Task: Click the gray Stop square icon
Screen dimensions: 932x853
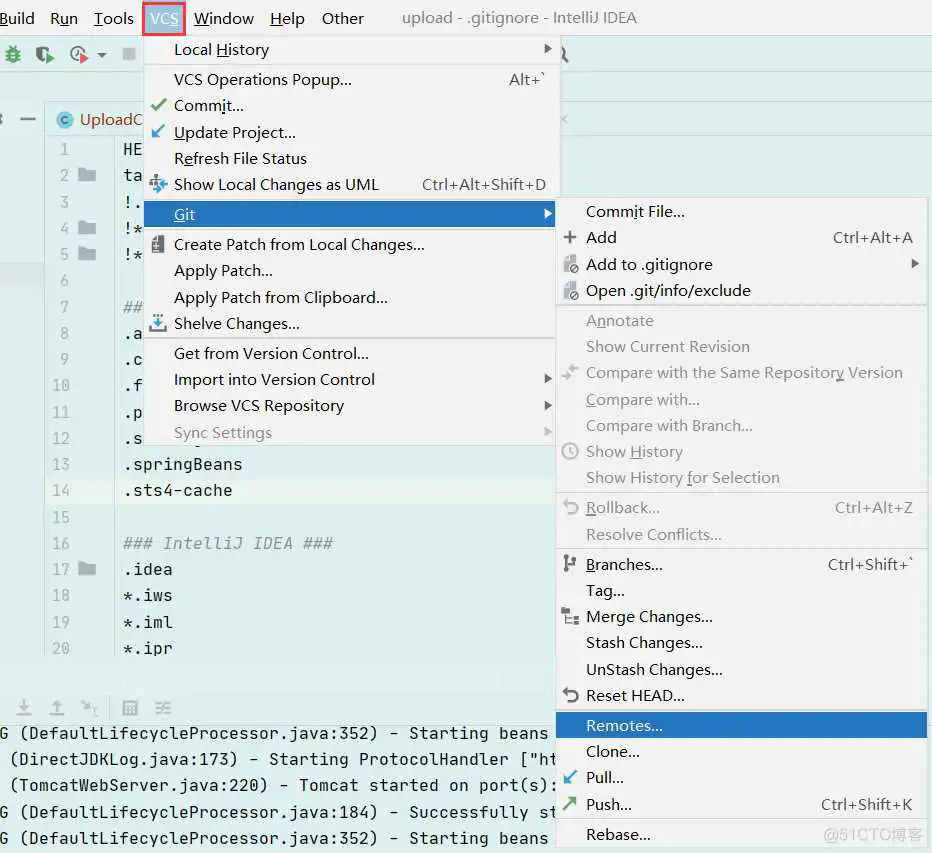Action: 129,55
